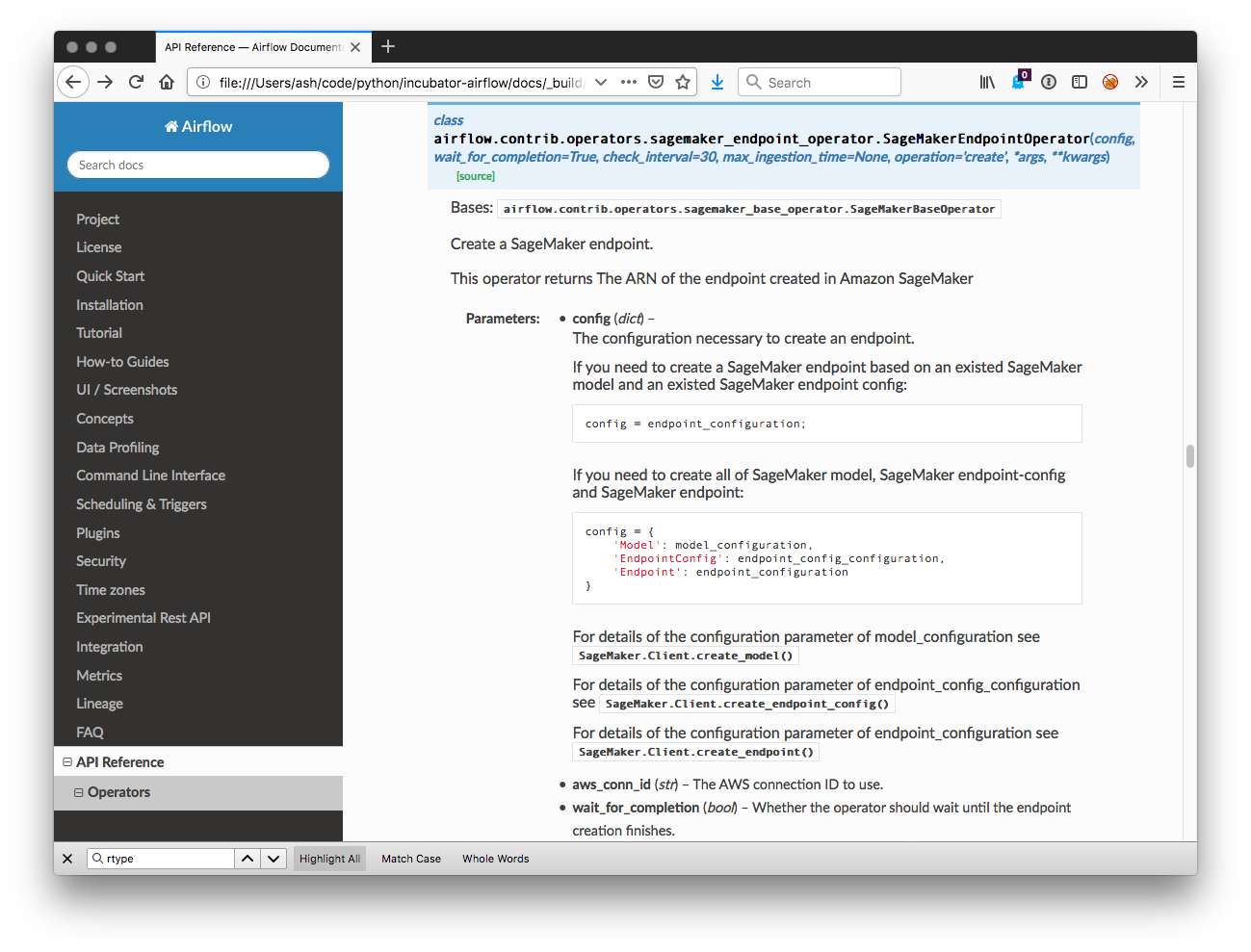Screen dimensions: 1251x952
Task: Open the Concepts page
Action: click(105, 419)
